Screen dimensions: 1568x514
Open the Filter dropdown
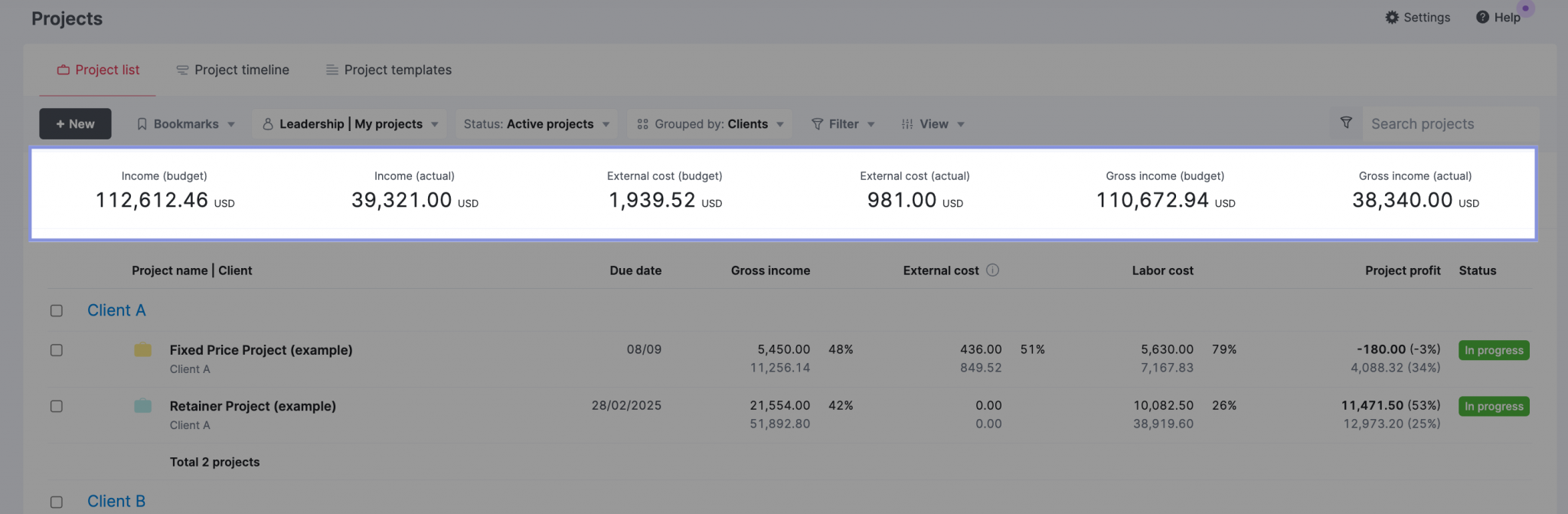842,124
